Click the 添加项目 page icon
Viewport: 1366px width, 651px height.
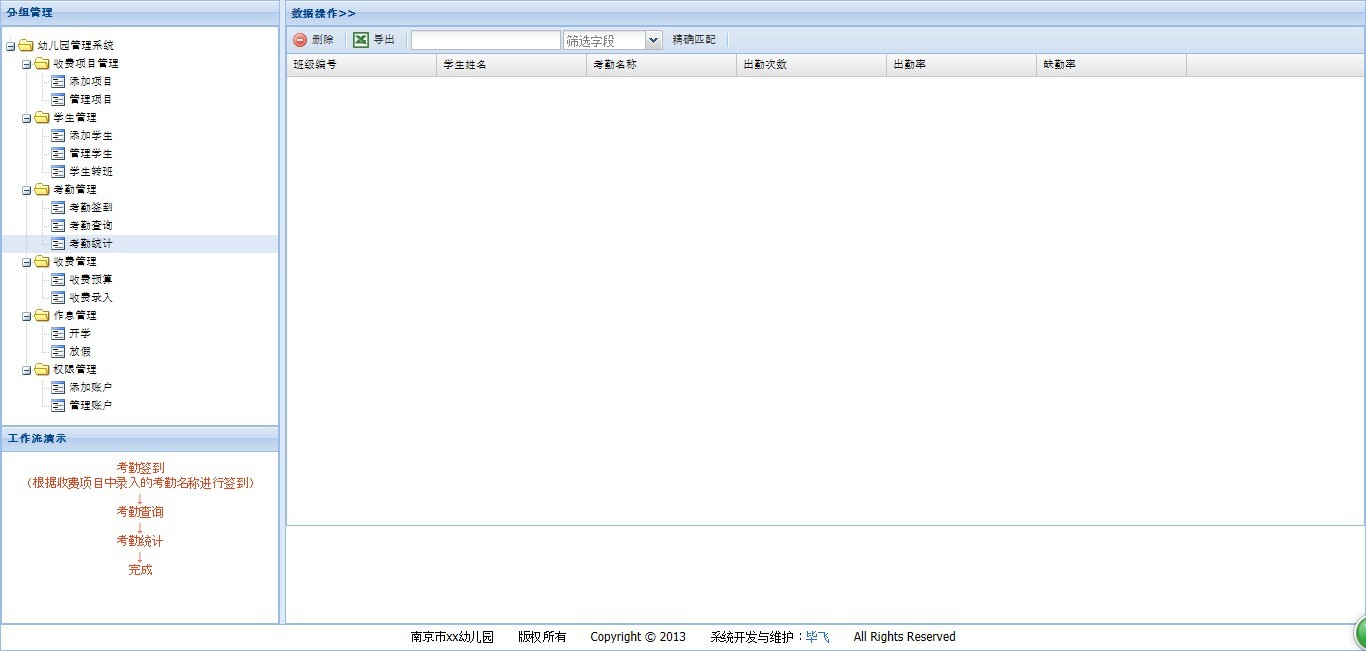[x=58, y=81]
